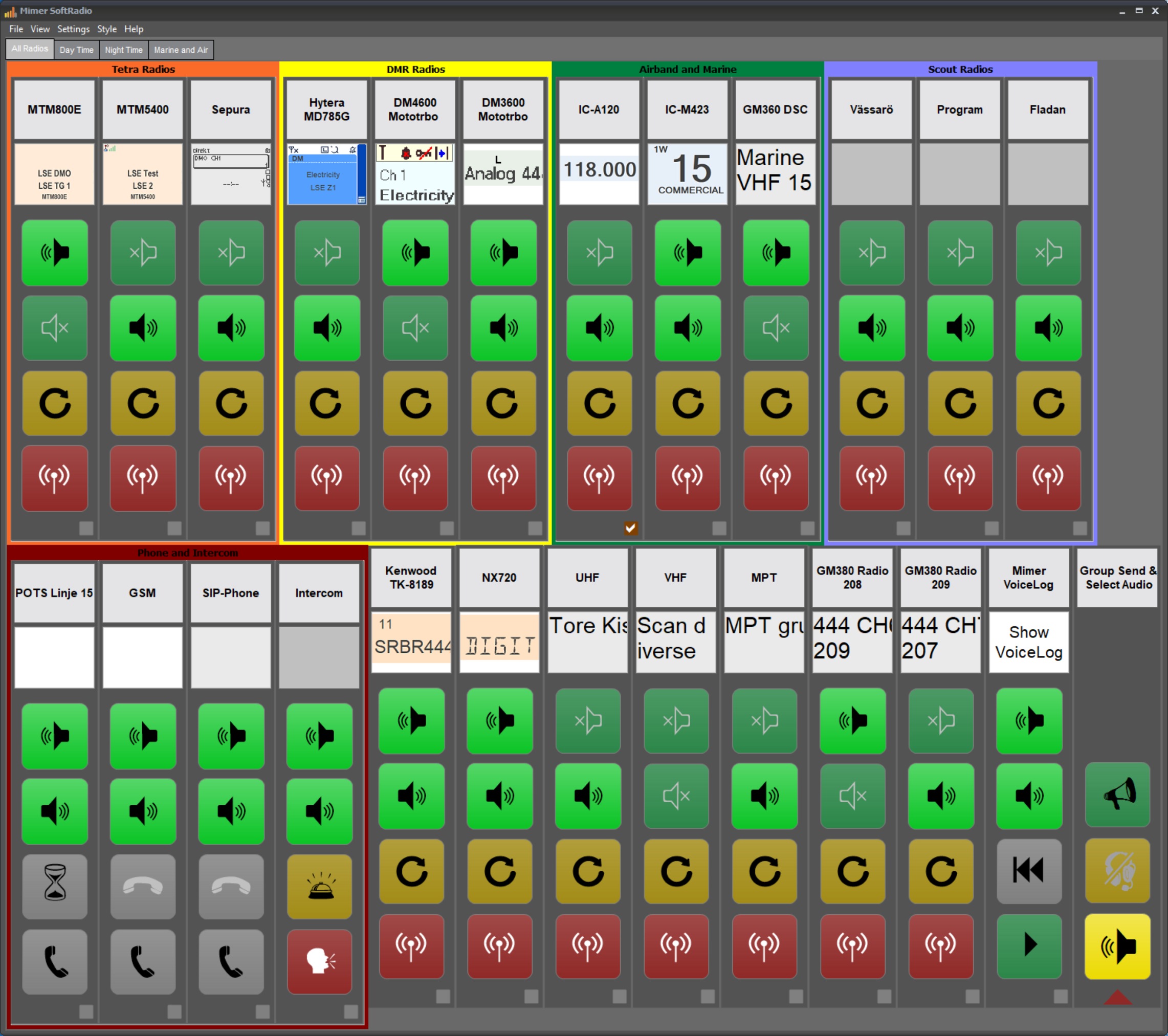Click the POTS Linje 15 hourglass hold button
The height and width of the screenshot is (1036, 1168).
(55, 886)
